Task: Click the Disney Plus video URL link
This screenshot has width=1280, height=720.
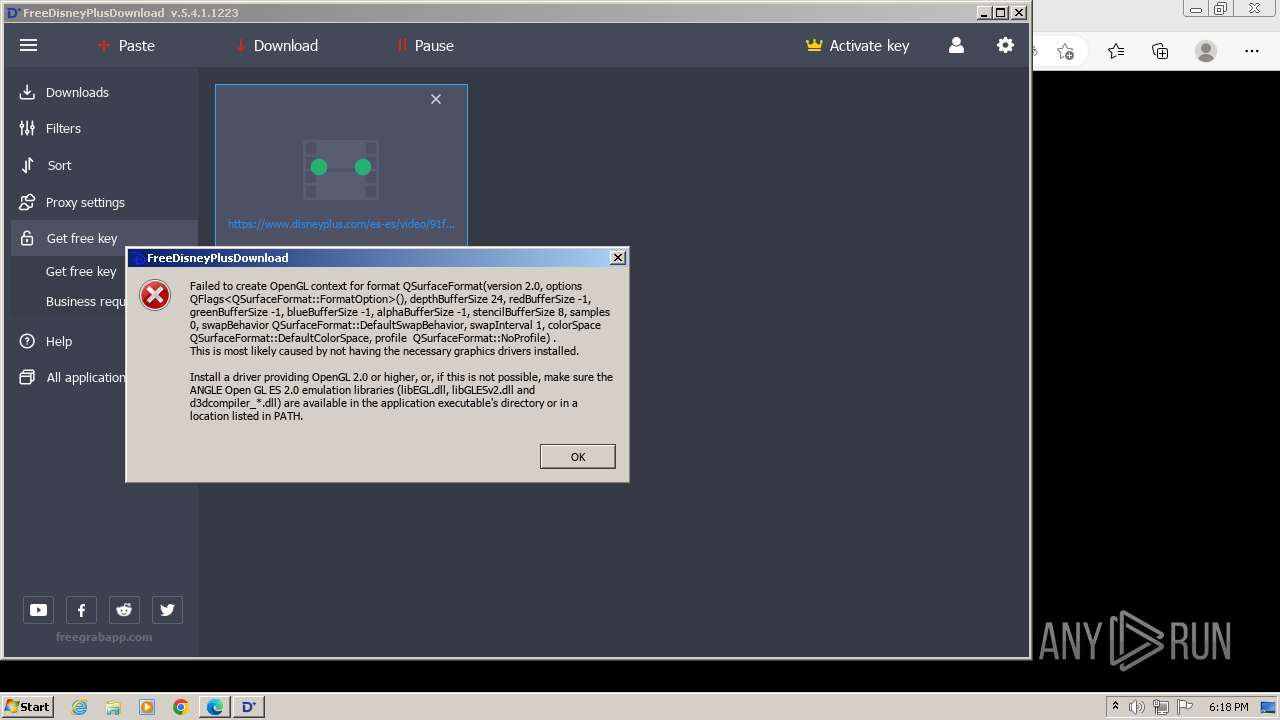Action: pos(341,224)
